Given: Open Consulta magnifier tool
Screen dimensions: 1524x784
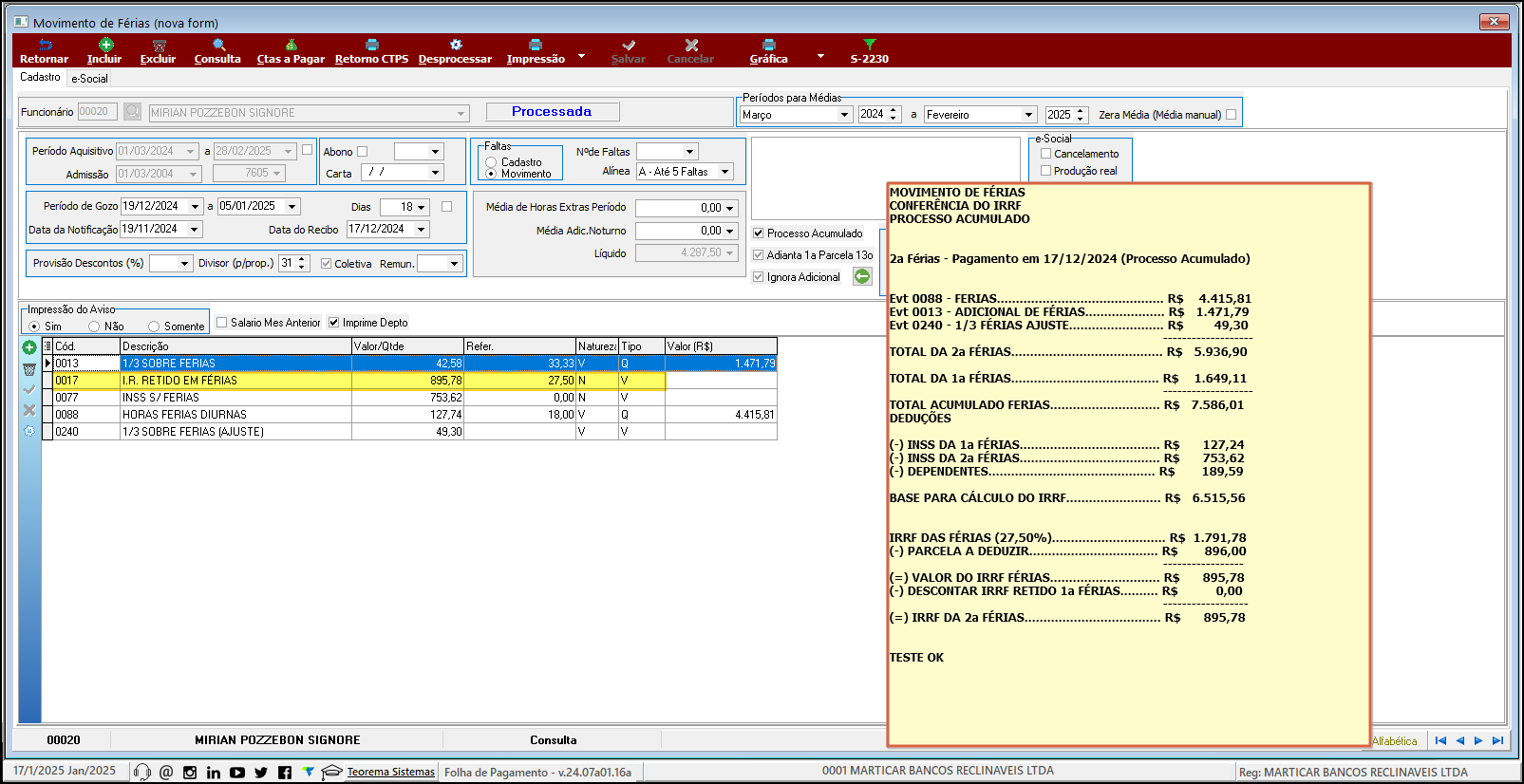Looking at the screenshot, I should click(x=218, y=45).
